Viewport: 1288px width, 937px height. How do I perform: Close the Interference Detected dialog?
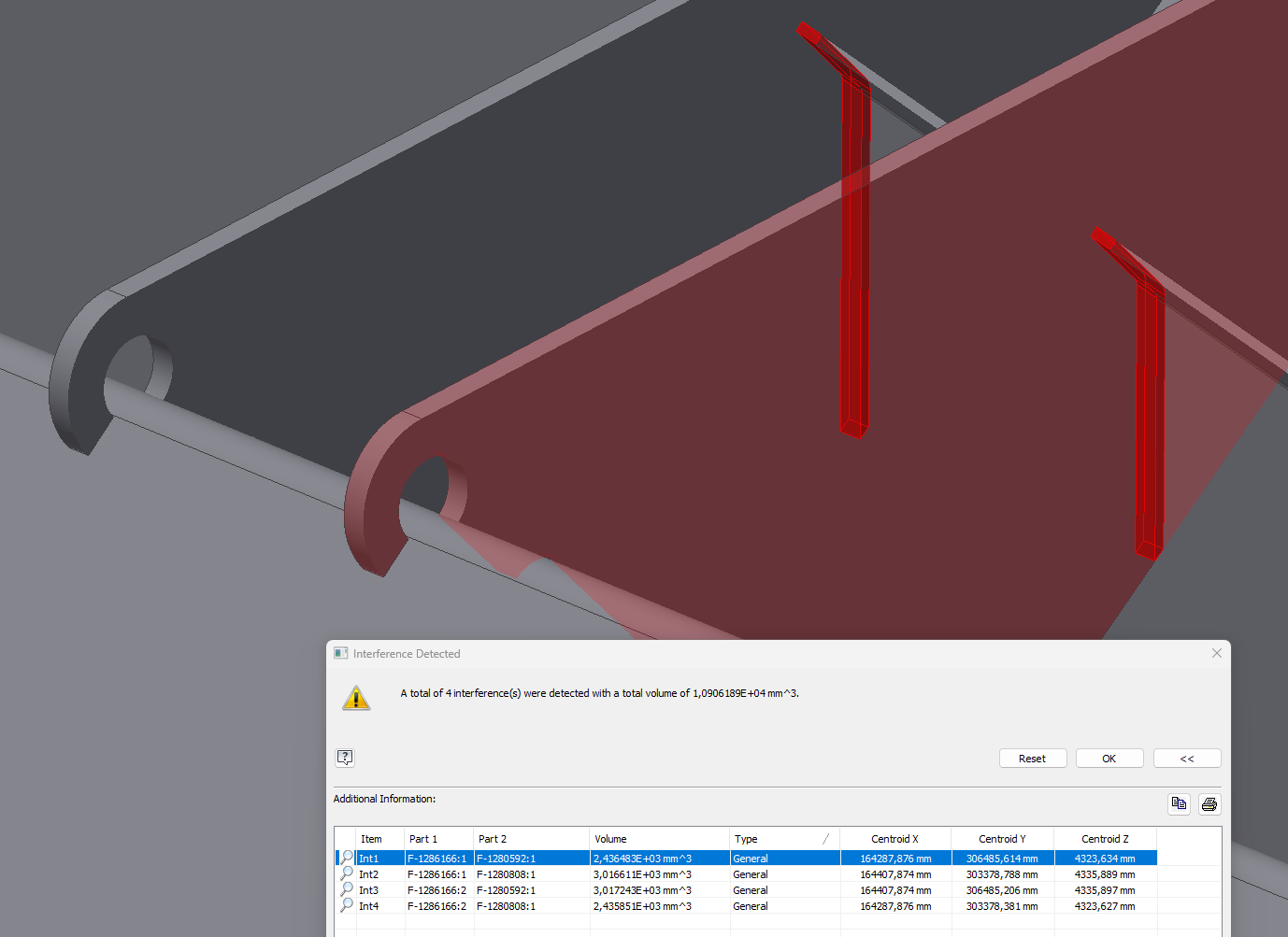pos(1216,653)
